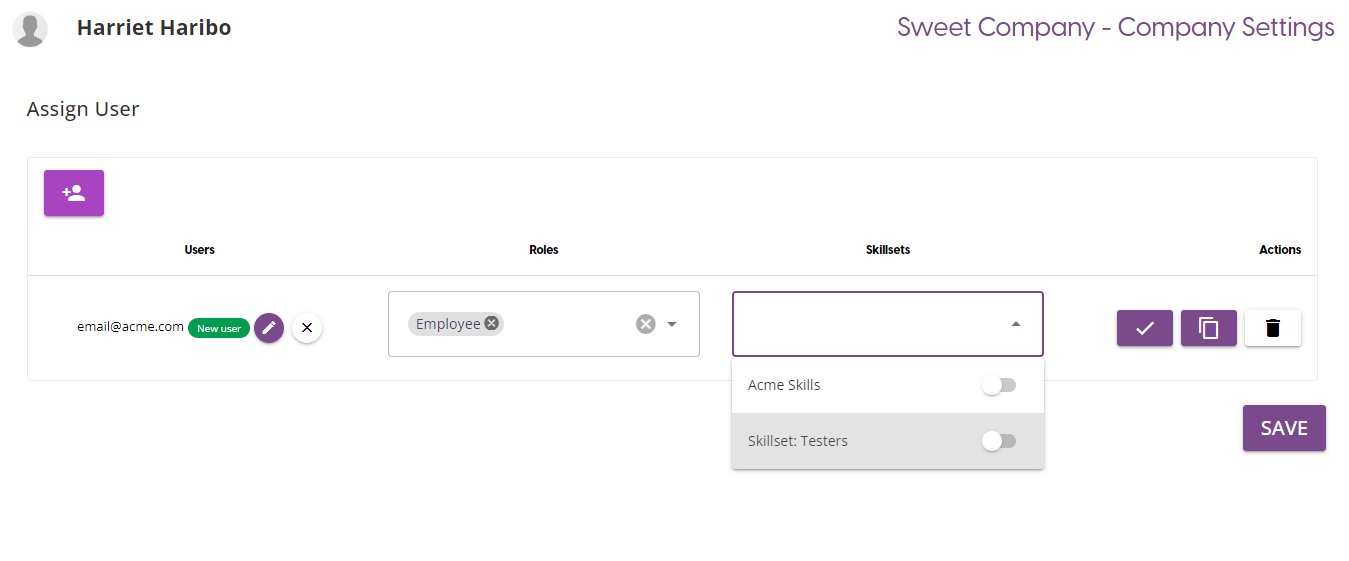Turn on the Skillset: Testers switch

pos(998,441)
